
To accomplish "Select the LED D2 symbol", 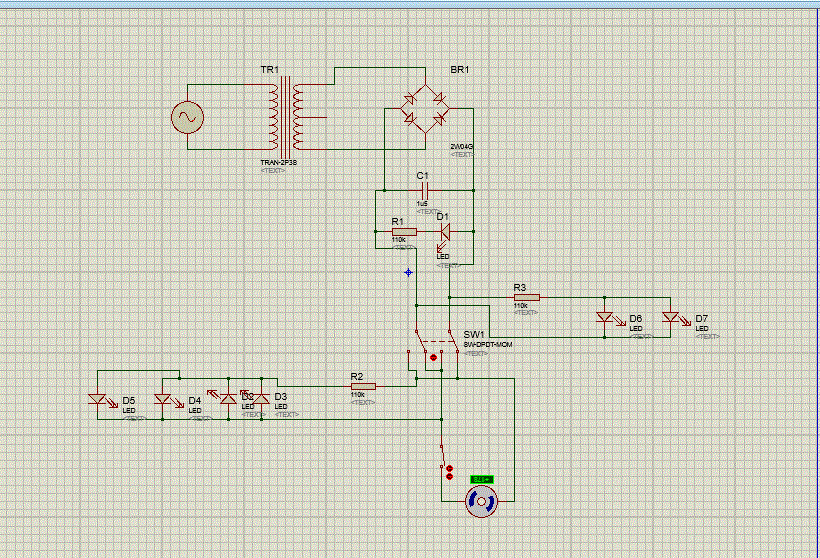I will [227, 397].
